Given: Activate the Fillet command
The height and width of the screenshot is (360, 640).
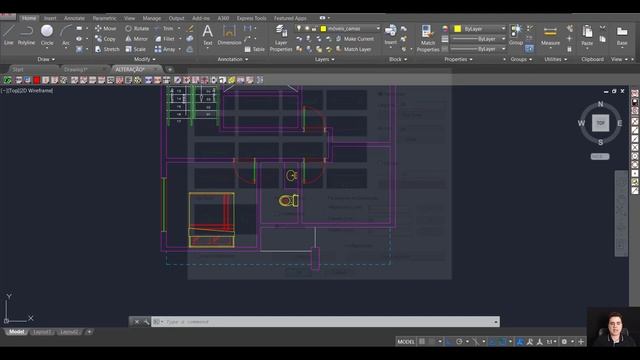Looking at the screenshot, I should 165,39.
